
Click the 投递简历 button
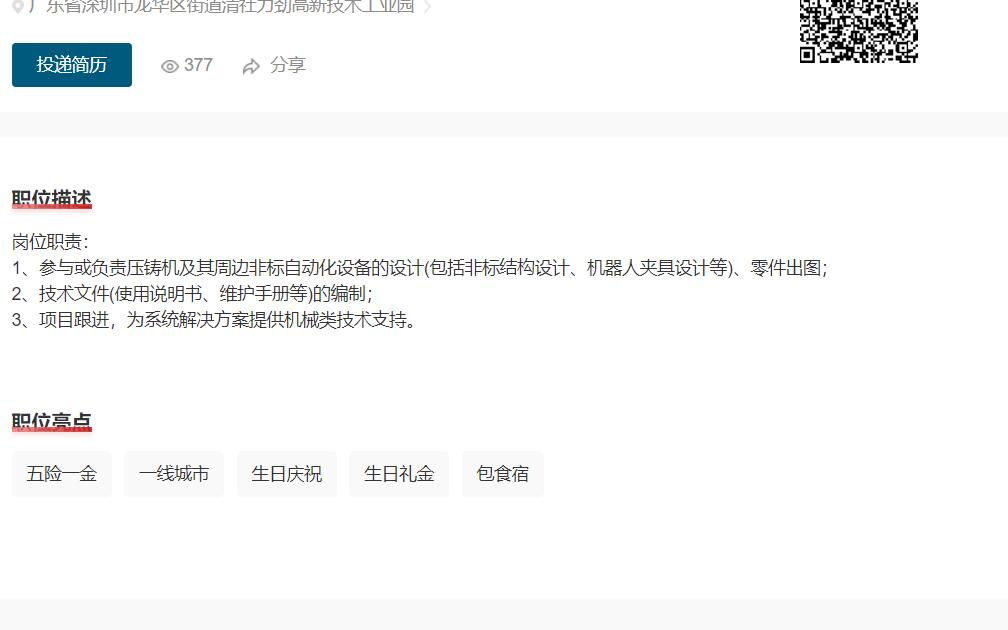pos(72,65)
